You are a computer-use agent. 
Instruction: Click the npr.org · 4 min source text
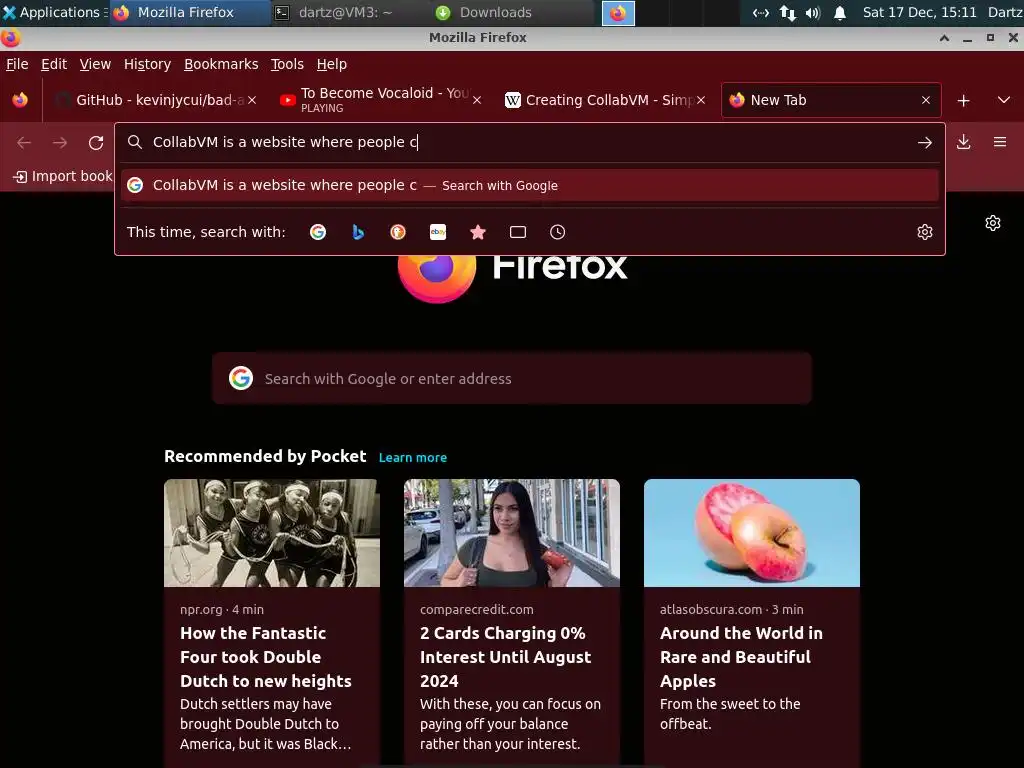point(222,609)
